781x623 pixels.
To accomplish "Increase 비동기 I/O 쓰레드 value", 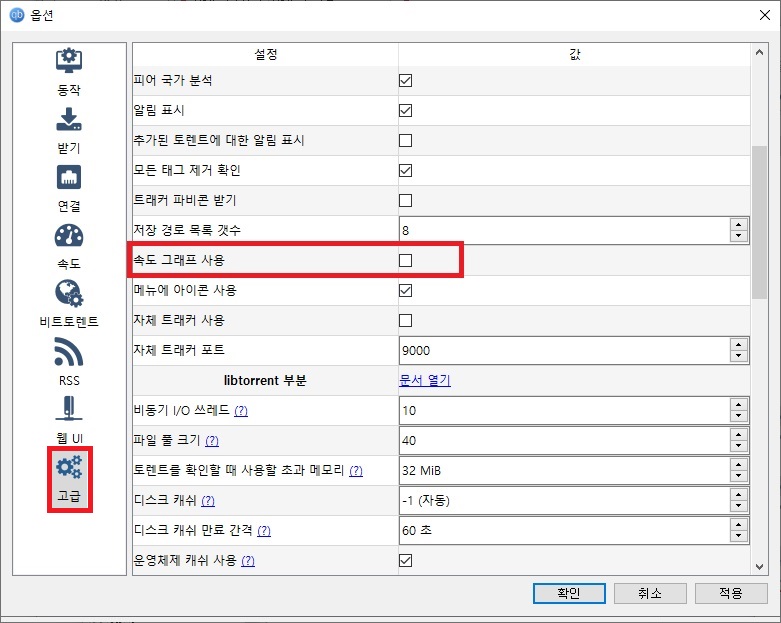I will (x=739, y=405).
